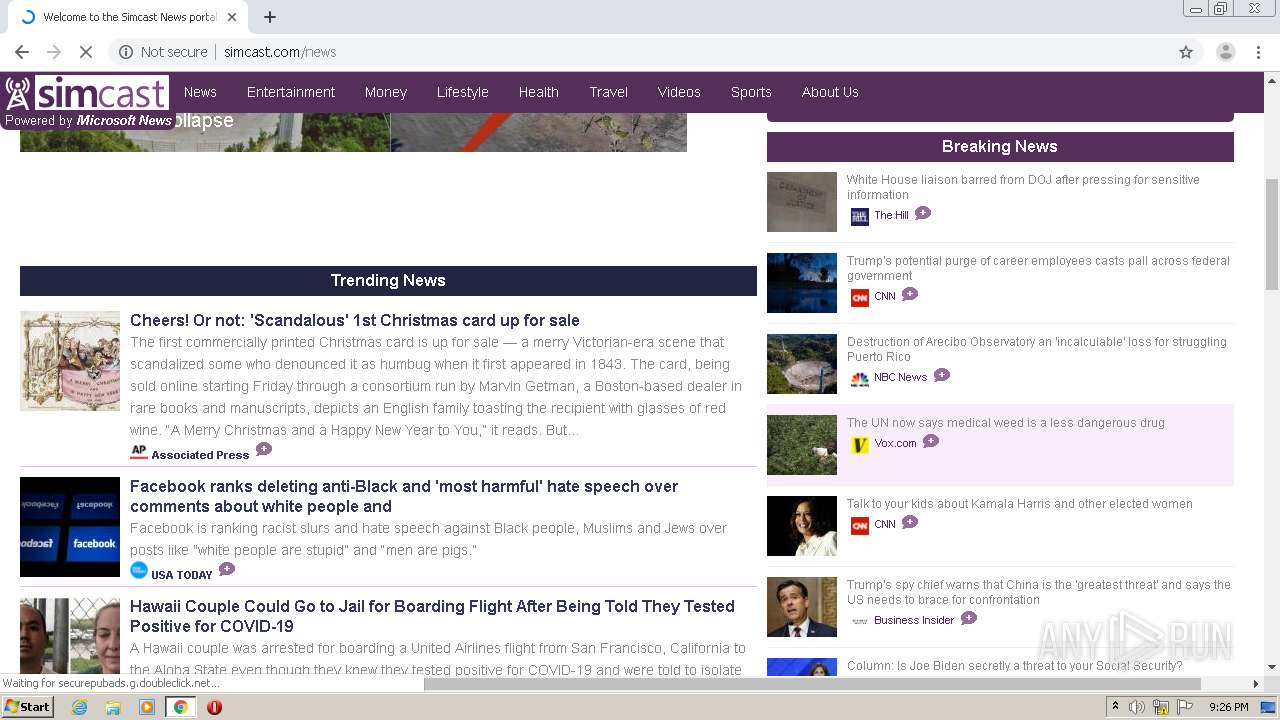
Task: Click CNN logo under Trump purge story
Action: (x=860, y=297)
